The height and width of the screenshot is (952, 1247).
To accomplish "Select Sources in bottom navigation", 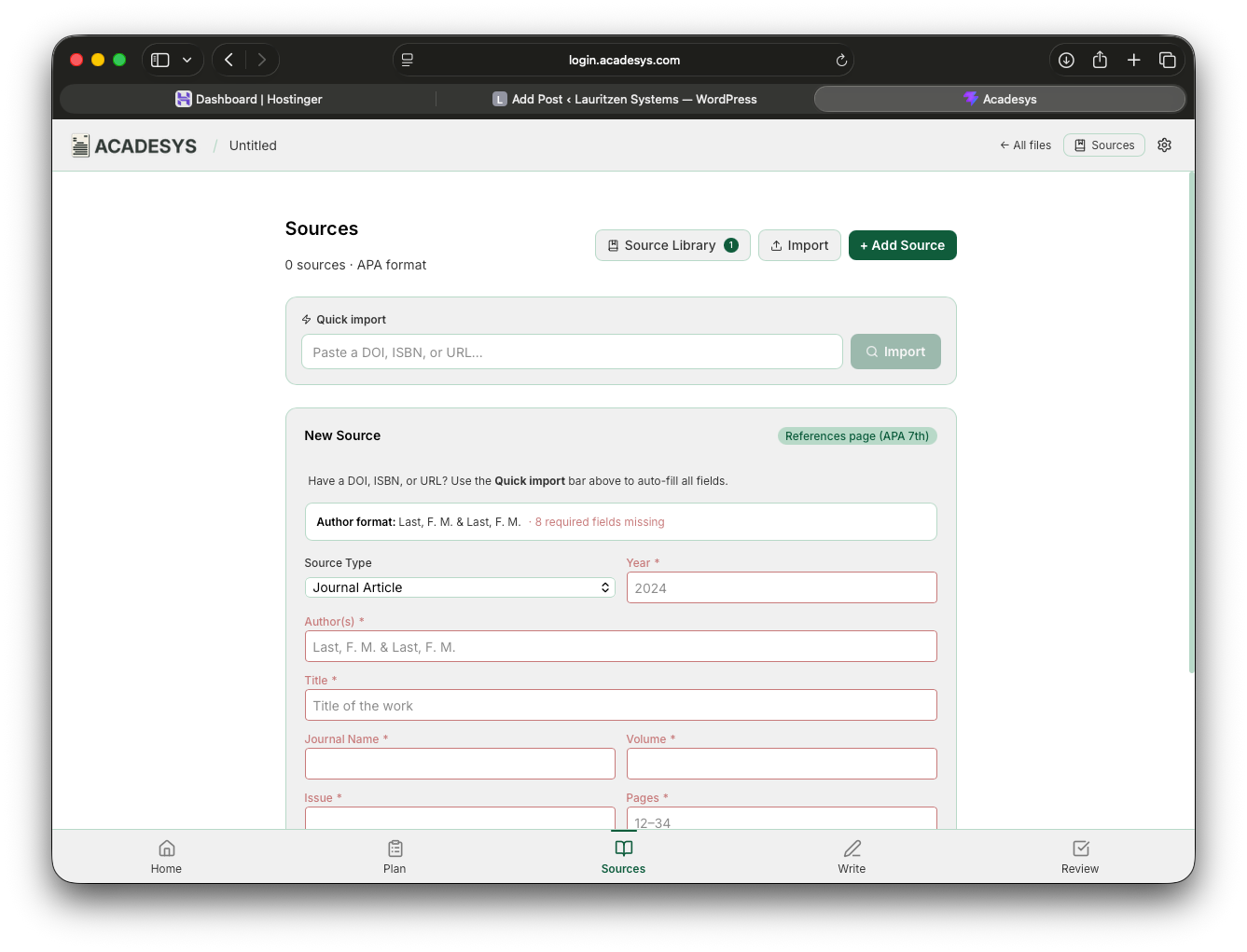I will tap(623, 857).
